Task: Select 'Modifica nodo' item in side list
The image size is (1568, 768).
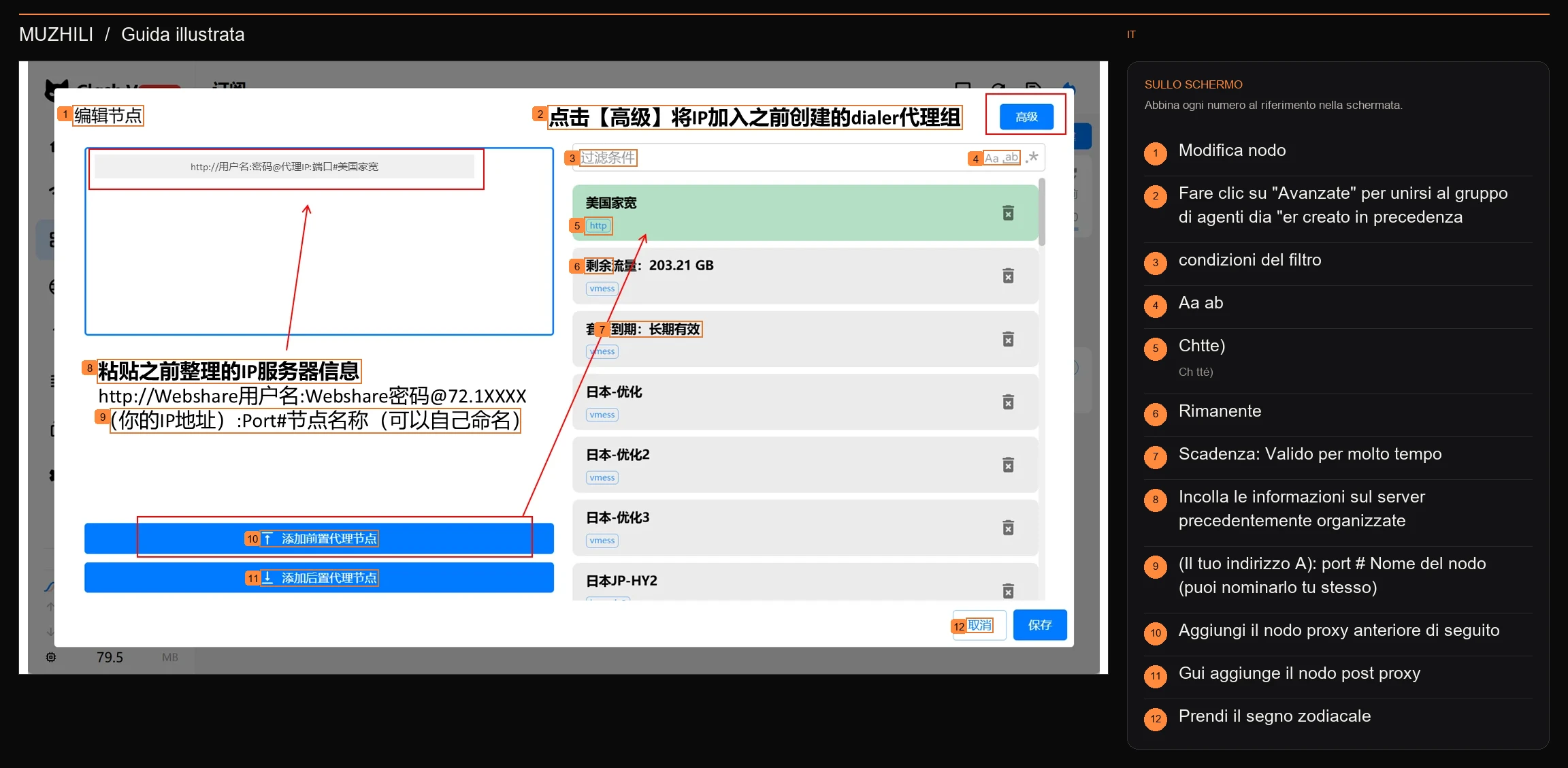Action: click(1232, 150)
